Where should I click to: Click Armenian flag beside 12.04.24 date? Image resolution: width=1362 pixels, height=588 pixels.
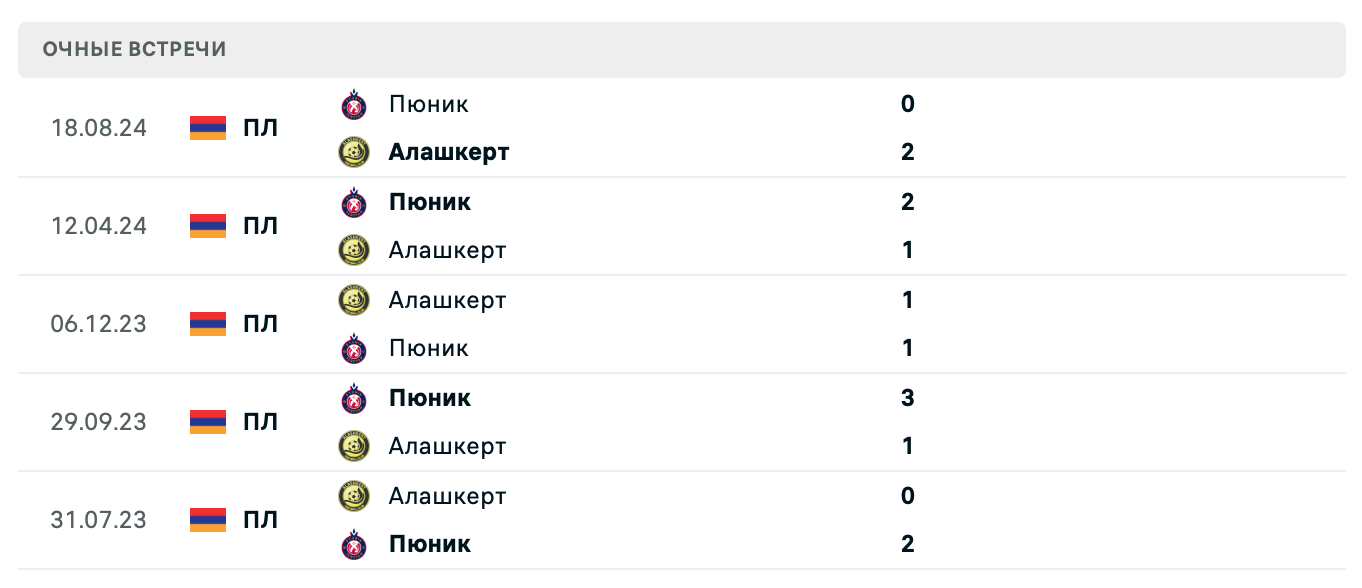pyautogui.click(x=208, y=226)
